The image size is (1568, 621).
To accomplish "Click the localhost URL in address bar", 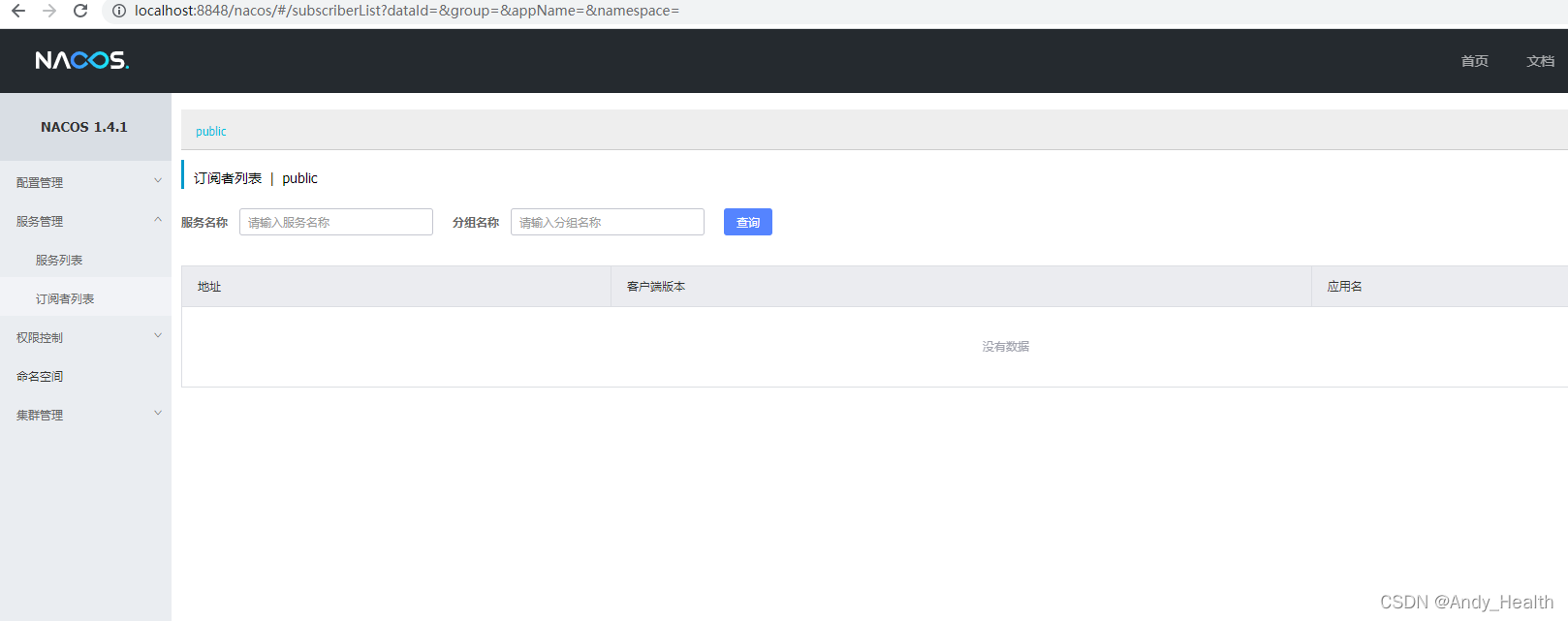I will 407,11.
